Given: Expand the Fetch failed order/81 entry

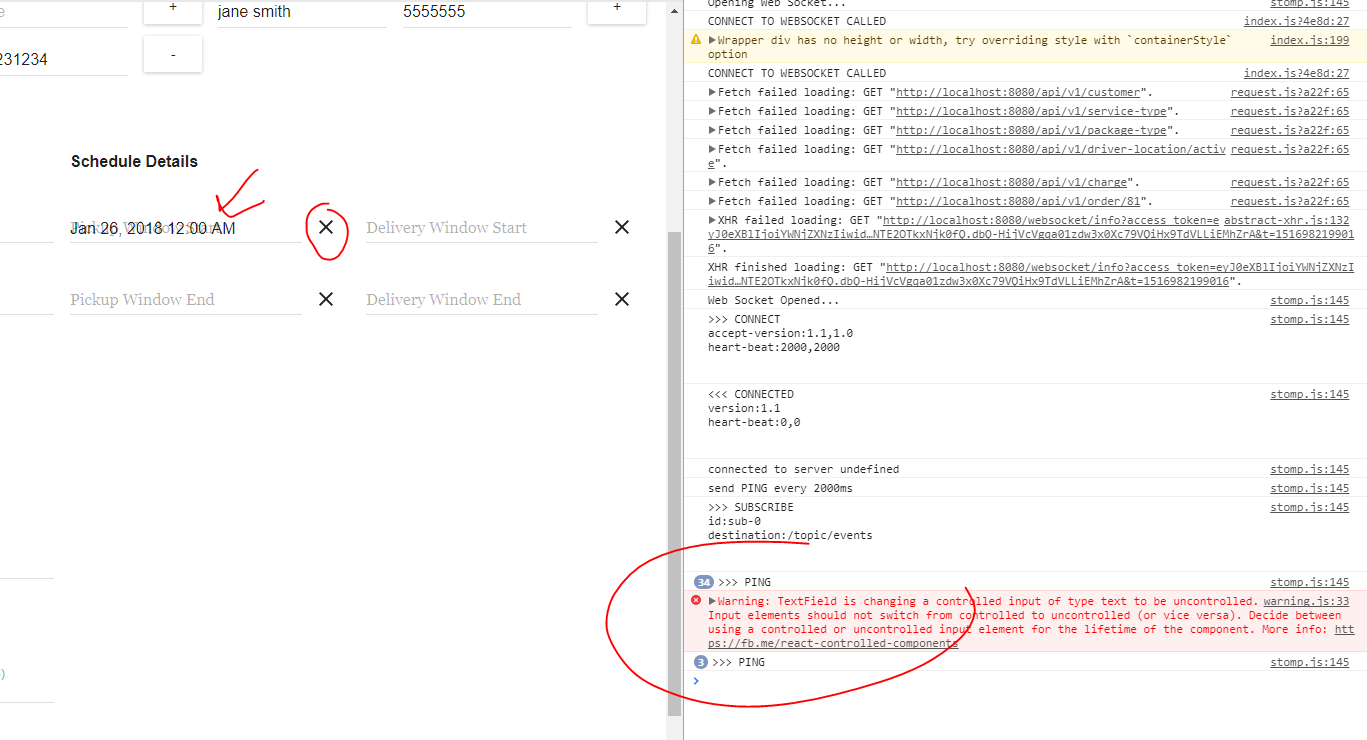Looking at the screenshot, I should click(x=712, y=201).
